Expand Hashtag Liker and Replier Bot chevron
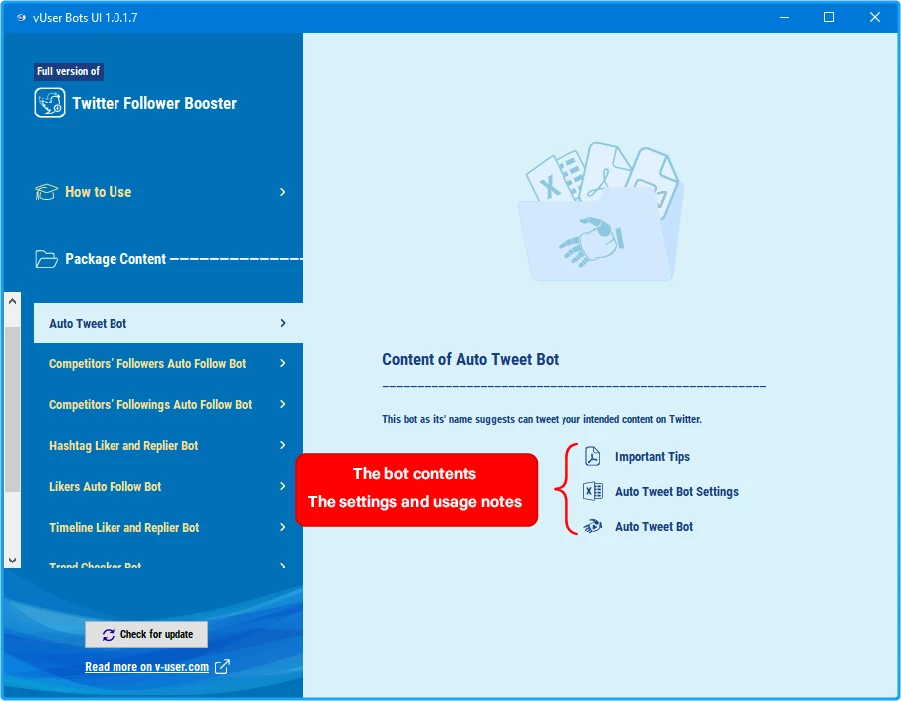The image size is (901, 701). pyautogui.click(x=282, y=445)
